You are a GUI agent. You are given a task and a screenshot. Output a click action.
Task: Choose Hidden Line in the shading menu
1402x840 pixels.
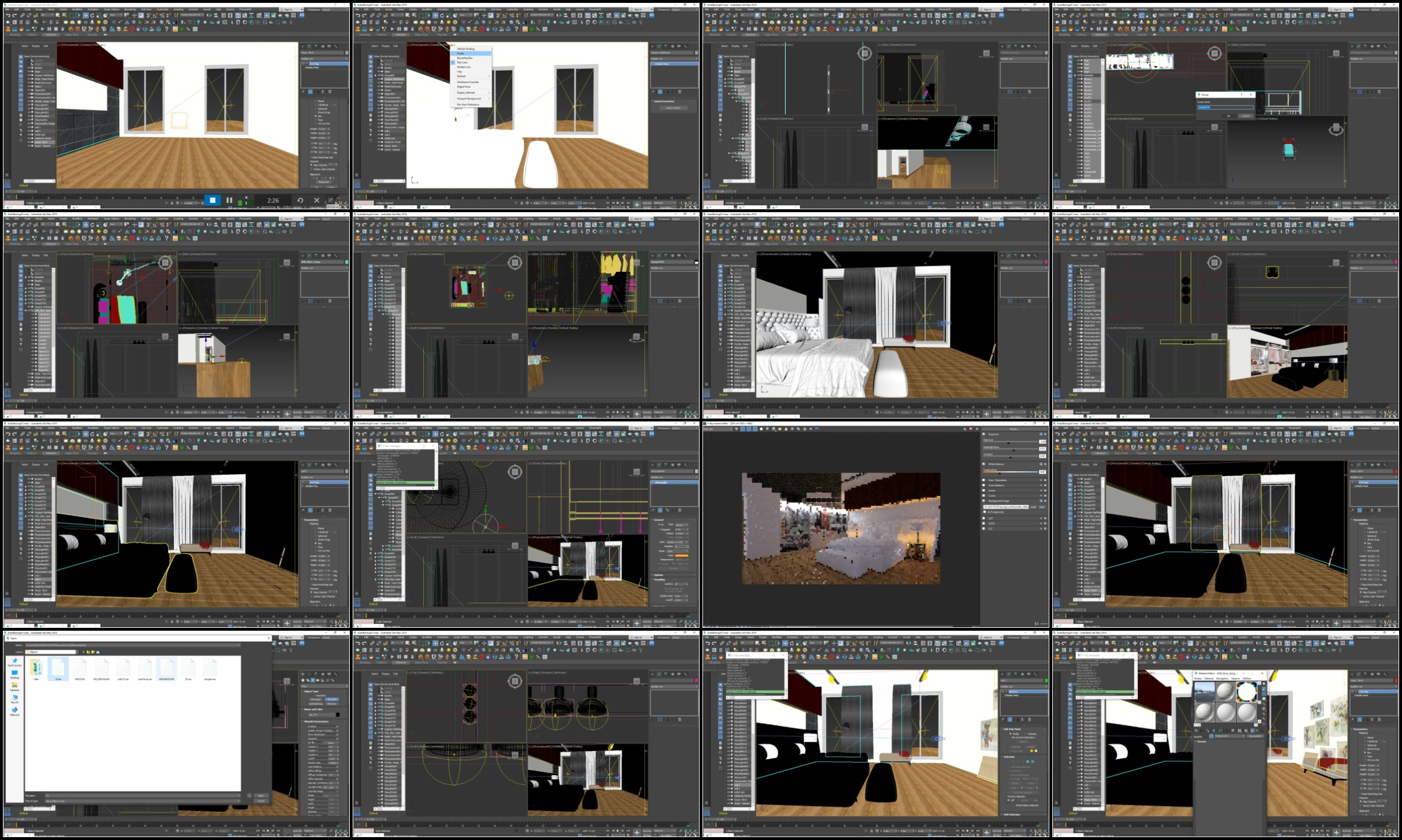[464, 67]
